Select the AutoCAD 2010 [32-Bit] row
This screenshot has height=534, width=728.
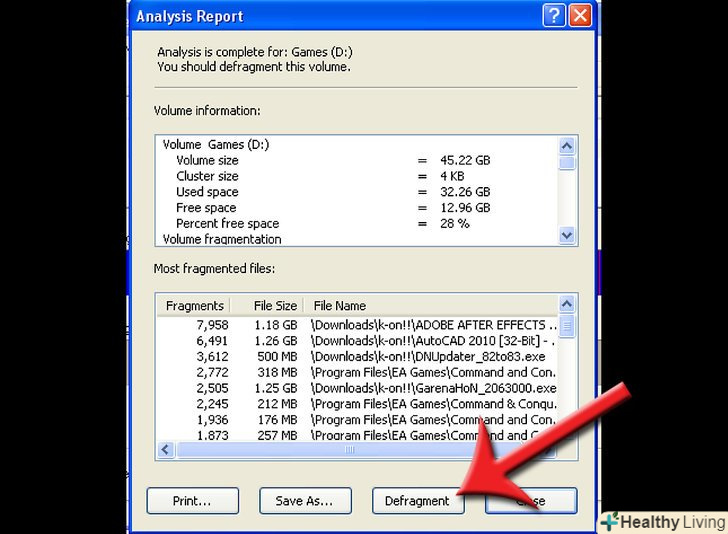click(x=357, y=341)
